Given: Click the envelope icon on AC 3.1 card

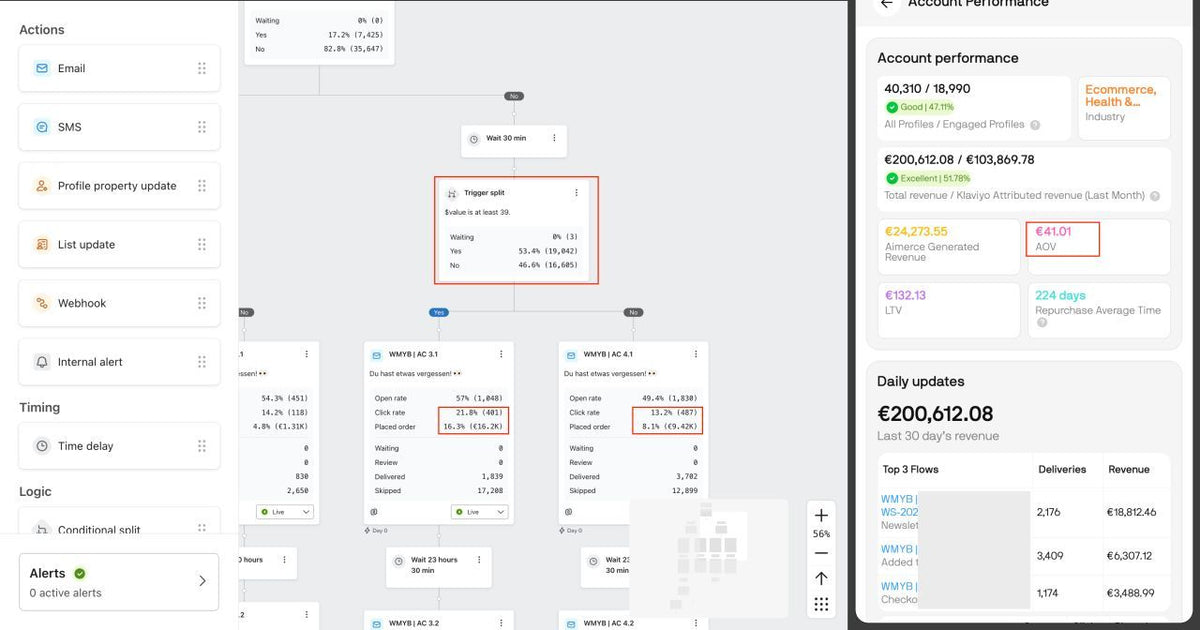Looking at the screenshot, I should click(376, 354).
